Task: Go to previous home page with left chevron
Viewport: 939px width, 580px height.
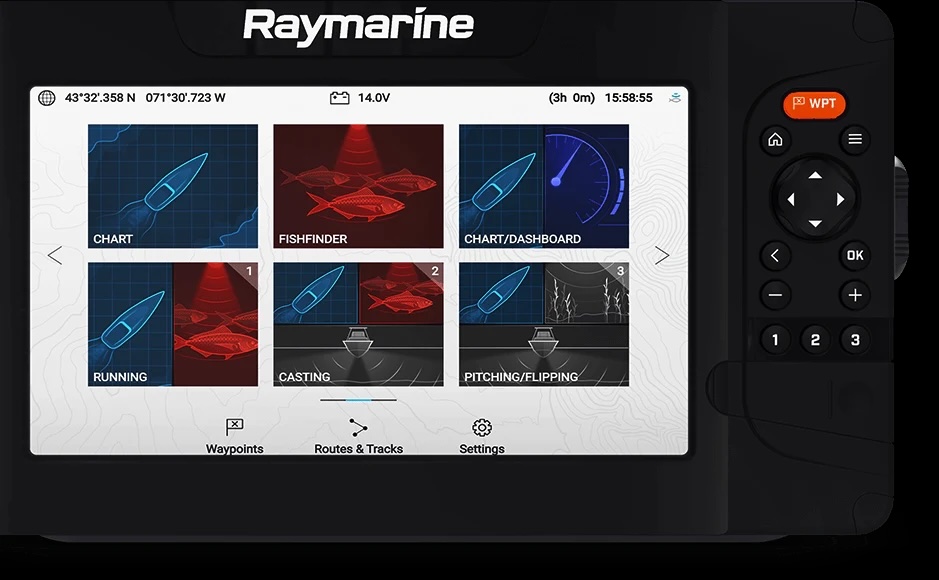Action: tap(55, 256)
